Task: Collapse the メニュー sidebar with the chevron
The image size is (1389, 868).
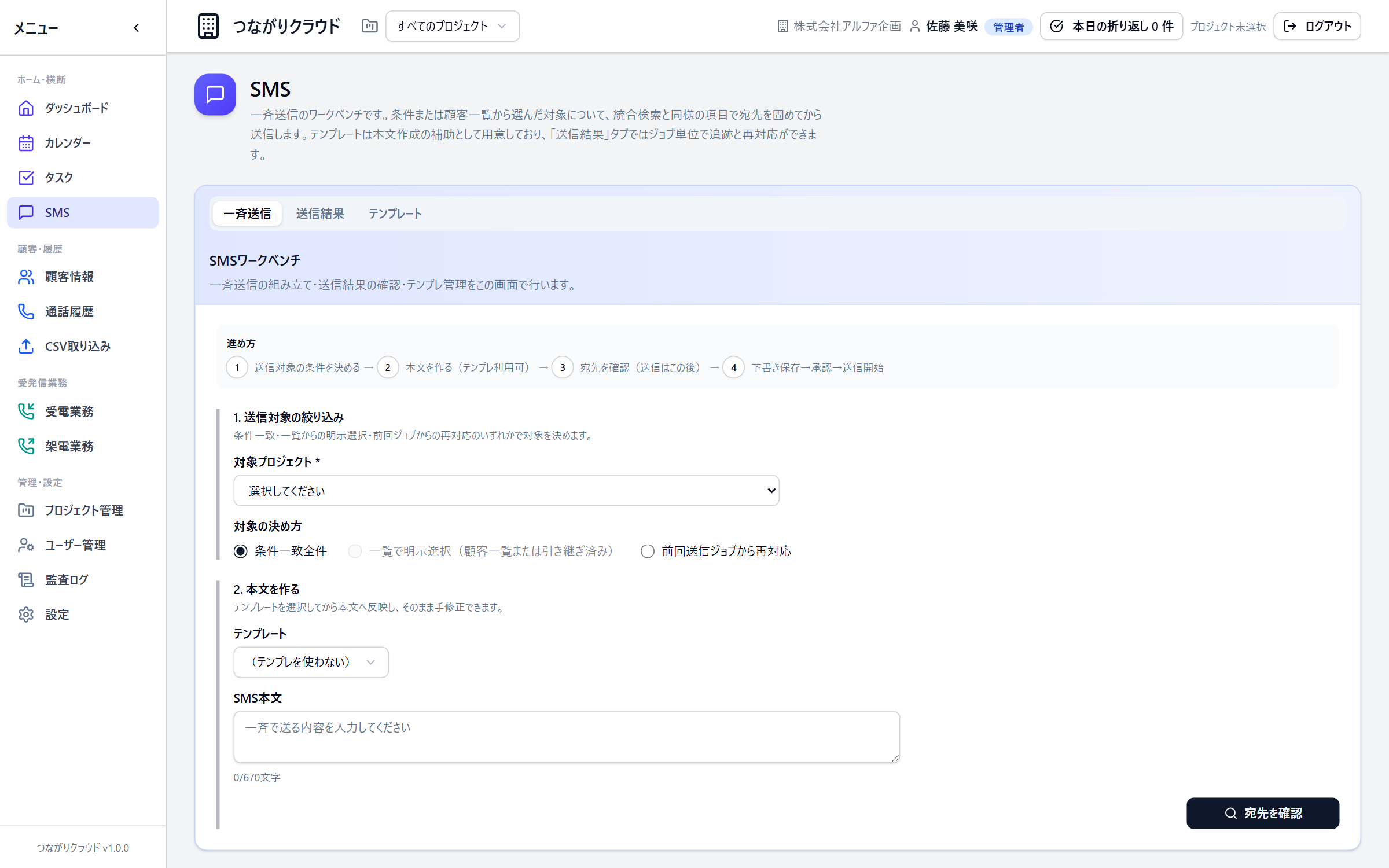Action: click(137, 28)
